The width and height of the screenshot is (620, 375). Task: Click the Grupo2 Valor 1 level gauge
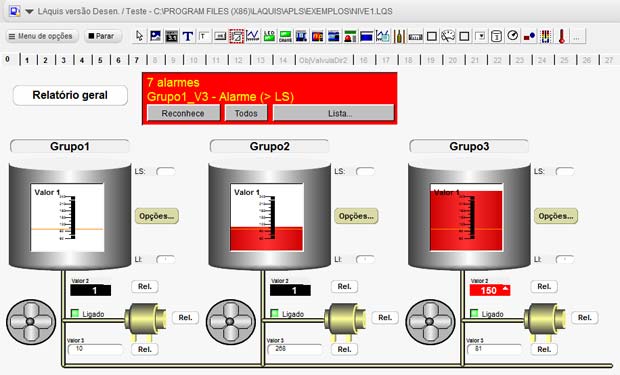[x=267, y=218]
